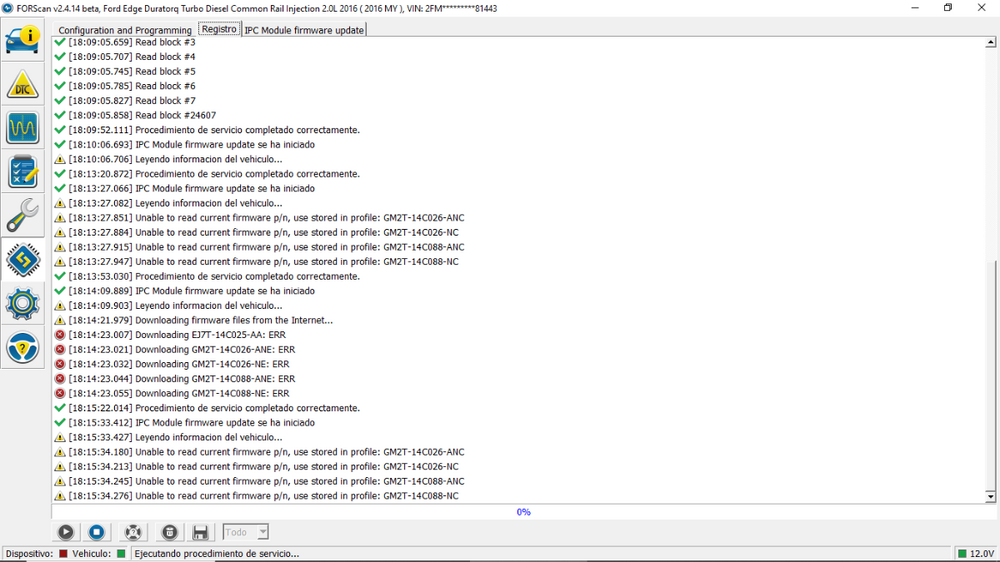The width and height of the screenshot is (1000, 562).
Task: Open the oscilloscope dashboard section
Action: coord(23,128)
